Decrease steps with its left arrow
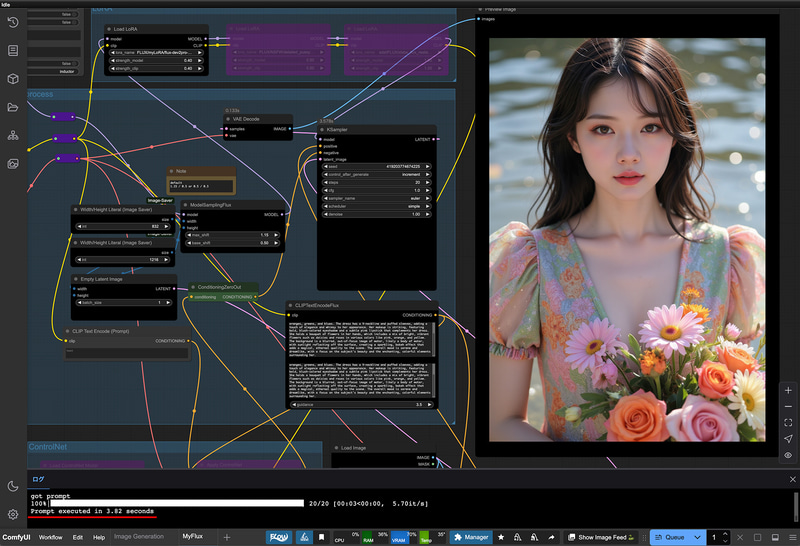The height and width of the screenshot is (546, 800). click(x=326, y=183)
